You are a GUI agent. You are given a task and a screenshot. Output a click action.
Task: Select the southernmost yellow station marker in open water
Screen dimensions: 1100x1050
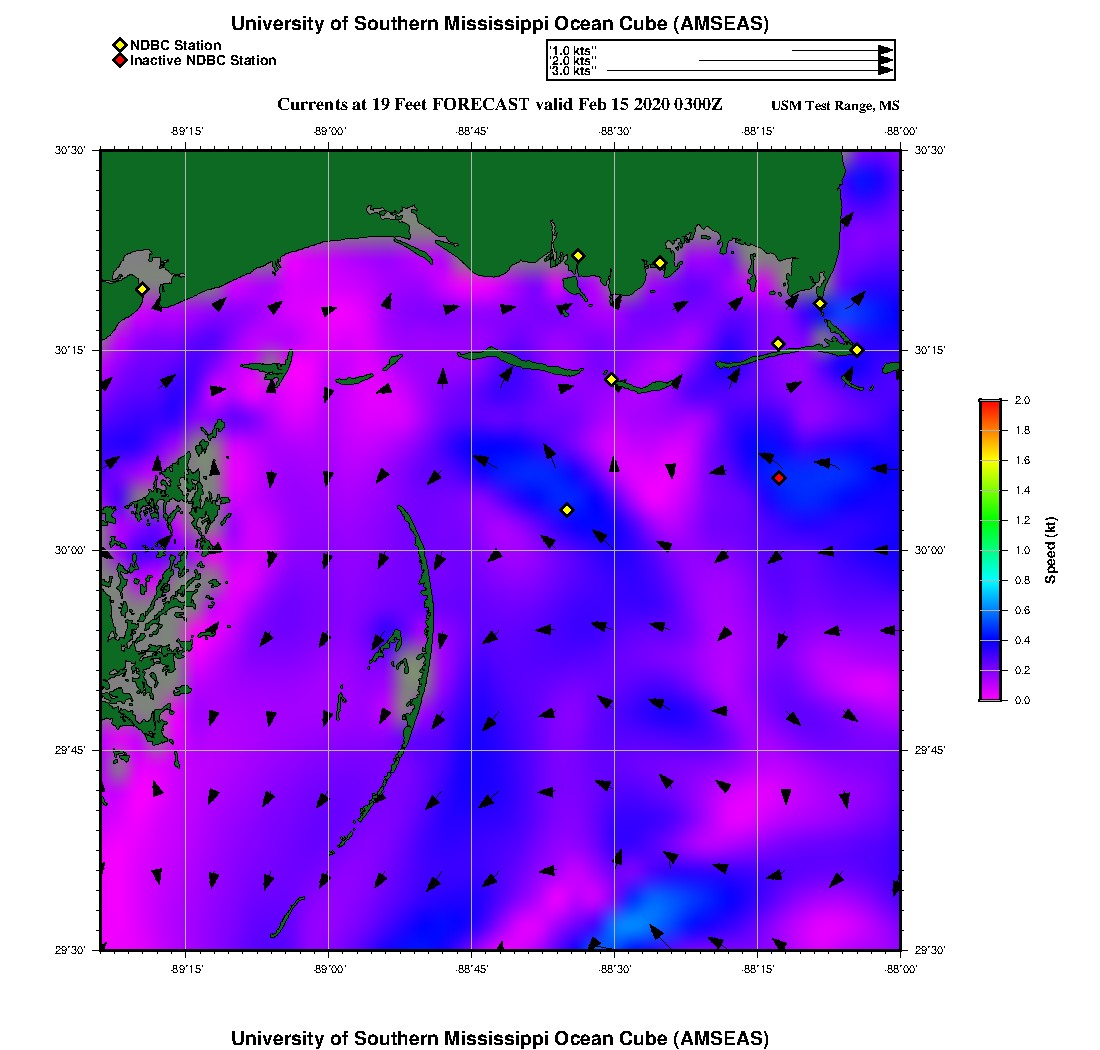coord(567,510)
